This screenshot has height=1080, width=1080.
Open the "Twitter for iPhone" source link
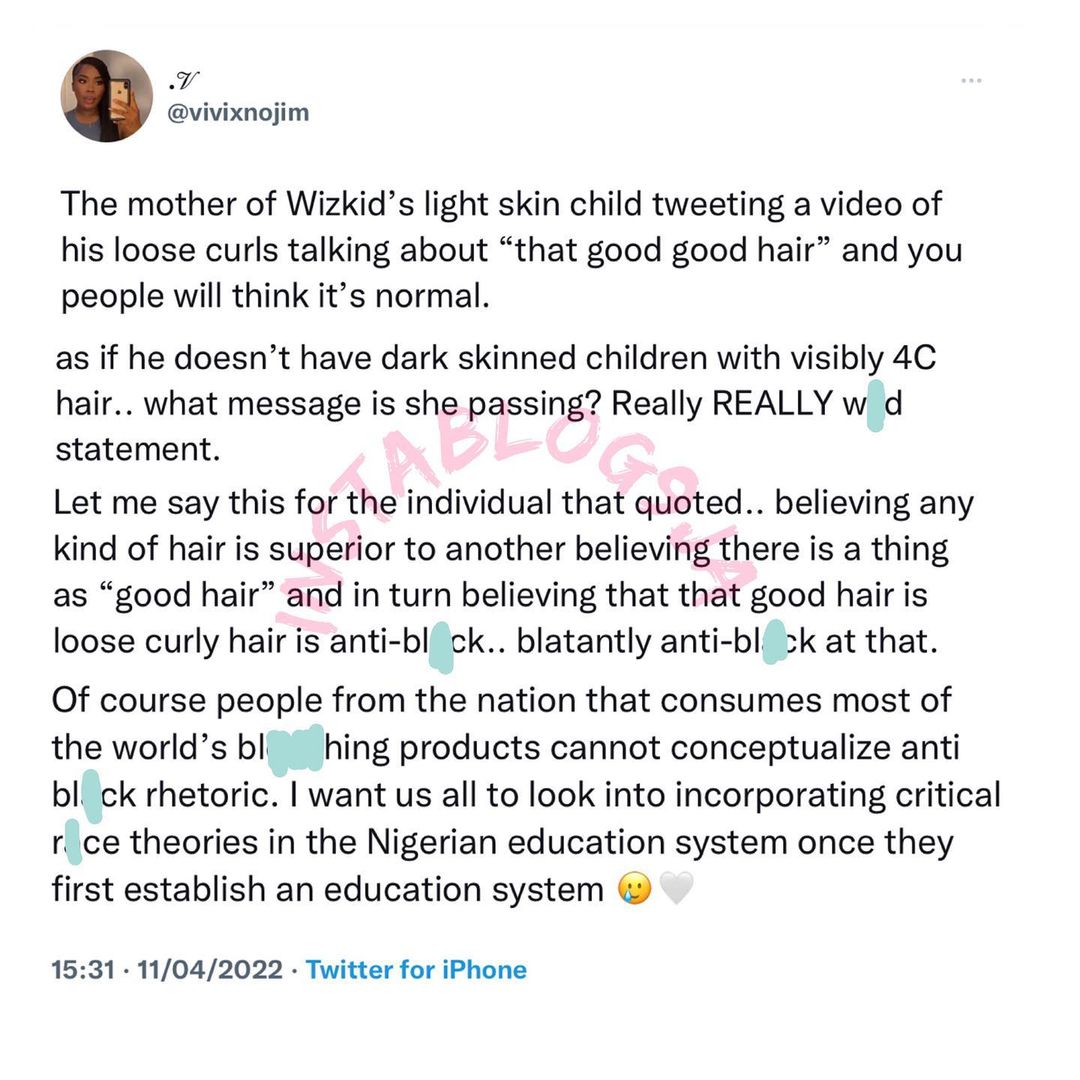[416, 969]
